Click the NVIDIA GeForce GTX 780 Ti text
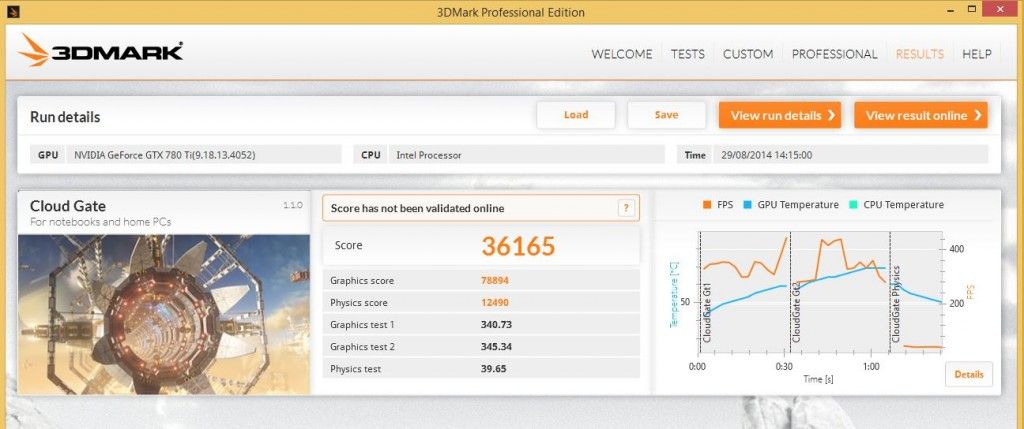Image resolution: width=1024 pixels, height=429 pixels. click(x=165, y=155)
